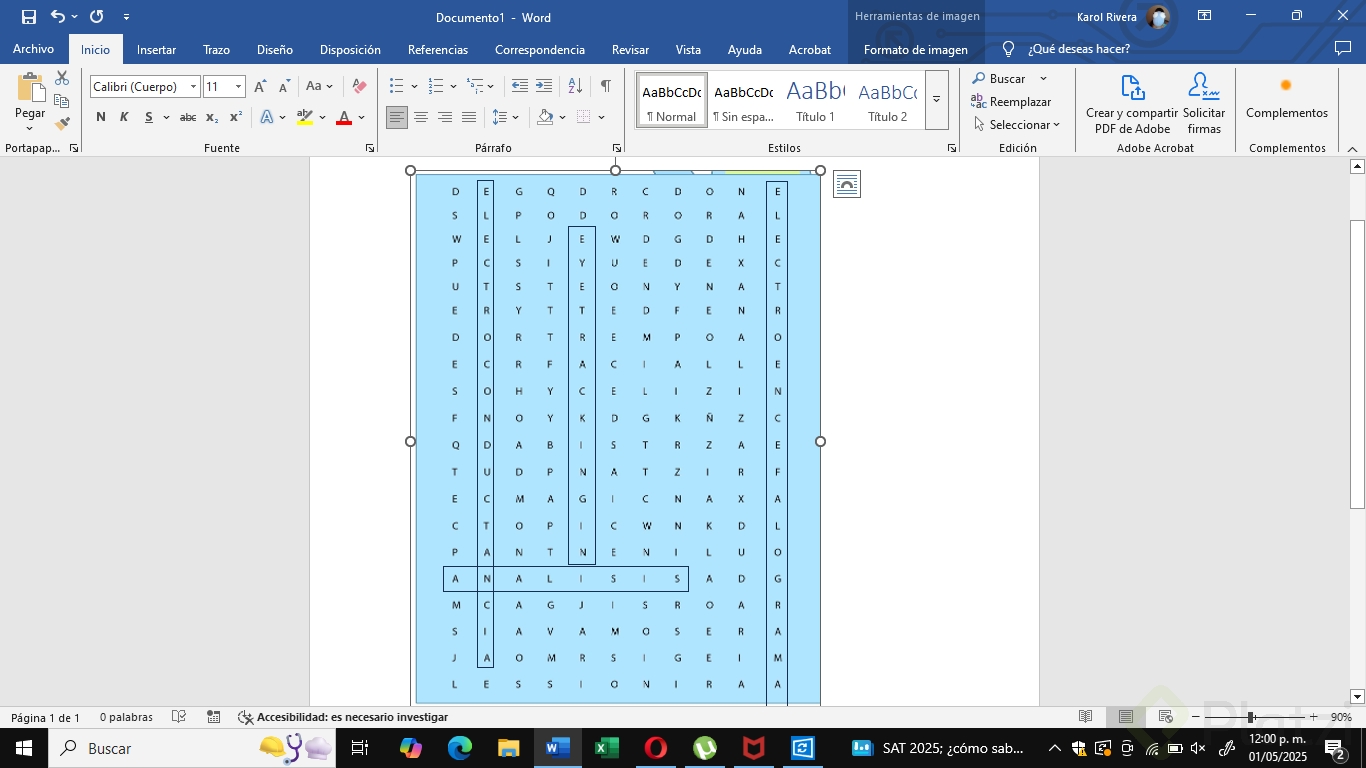1366x768 pixels.
Task: Click Solicitar firmas in Adobe Acrobat group
Action: click(1204, 104)
